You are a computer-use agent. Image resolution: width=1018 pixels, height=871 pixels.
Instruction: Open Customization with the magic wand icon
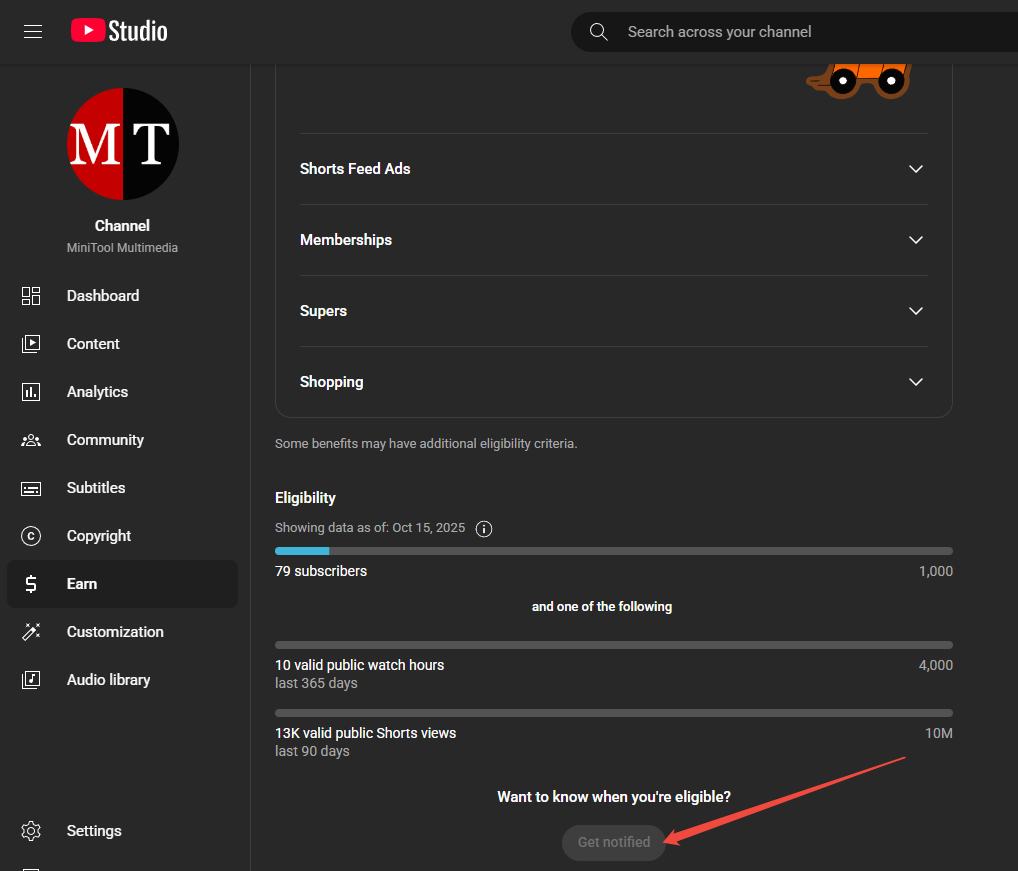pyautogui.click(x=31, y=631)
